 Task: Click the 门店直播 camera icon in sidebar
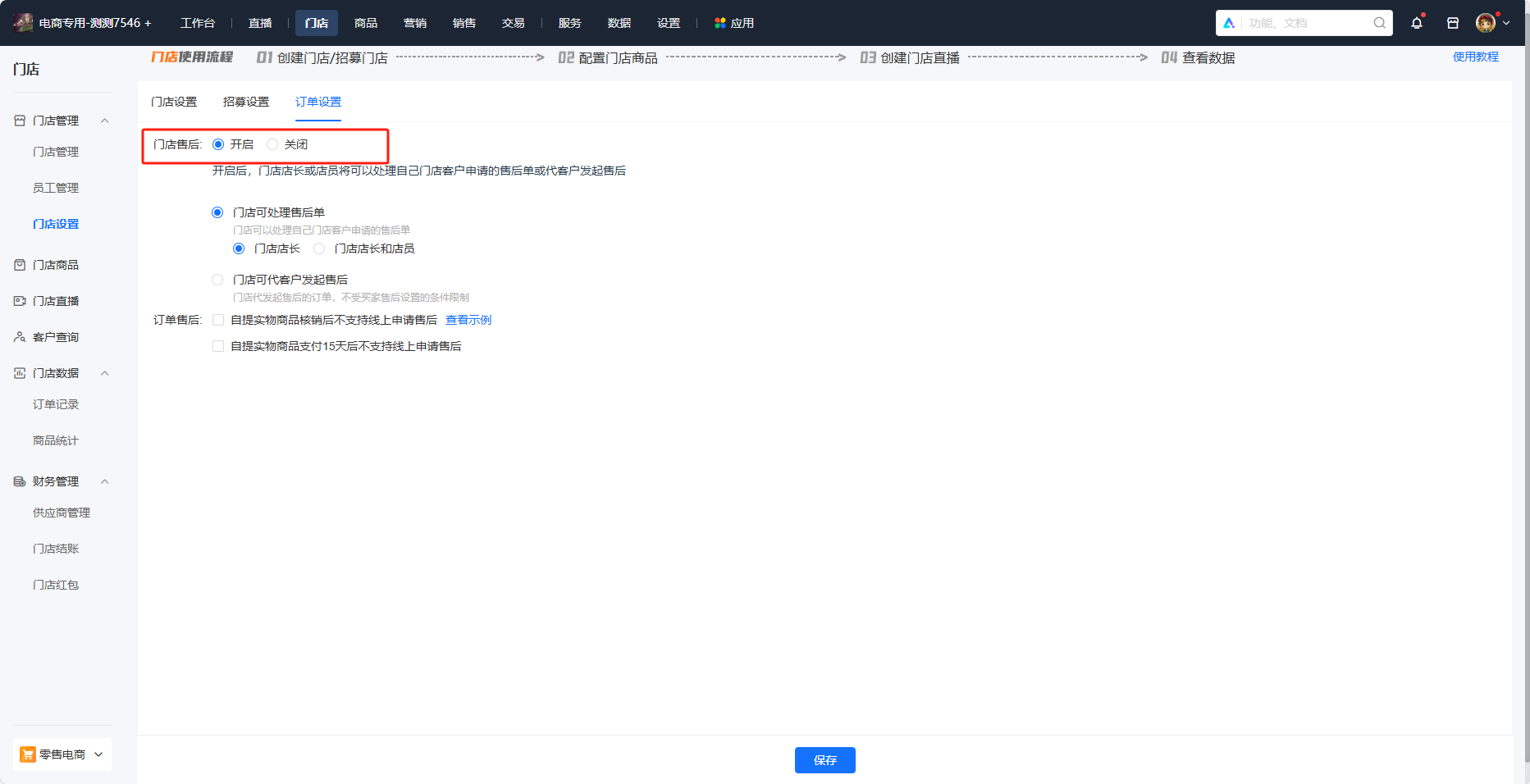[20, 301]
